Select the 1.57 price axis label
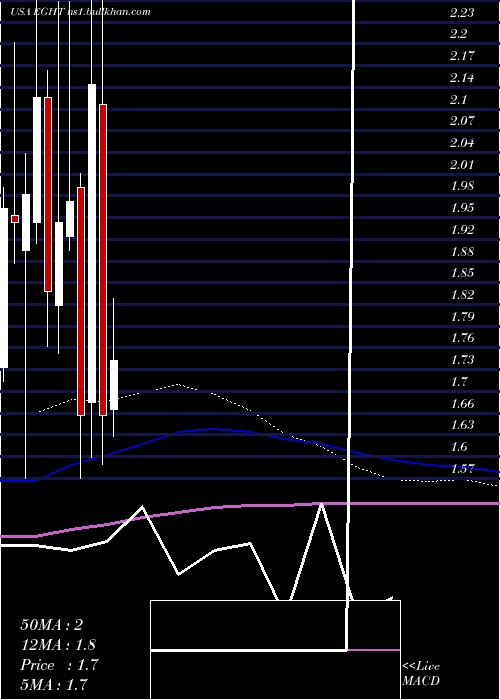500x700 pixels. point(462,469)
